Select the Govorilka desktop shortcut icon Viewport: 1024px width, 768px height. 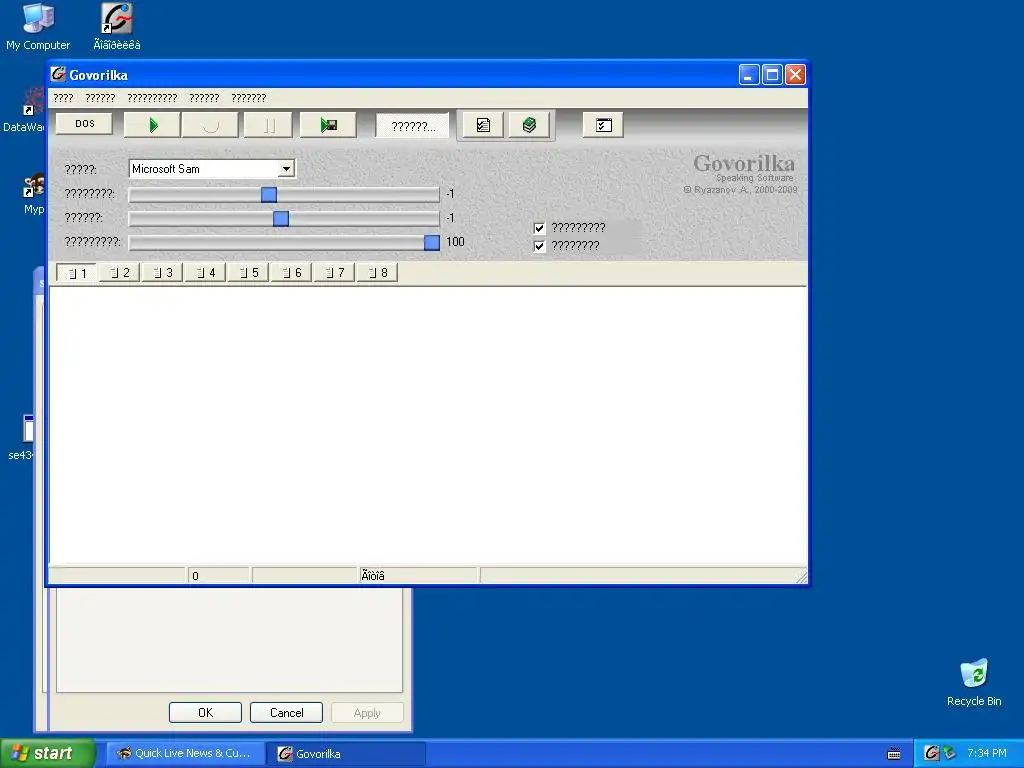[117, 27]
